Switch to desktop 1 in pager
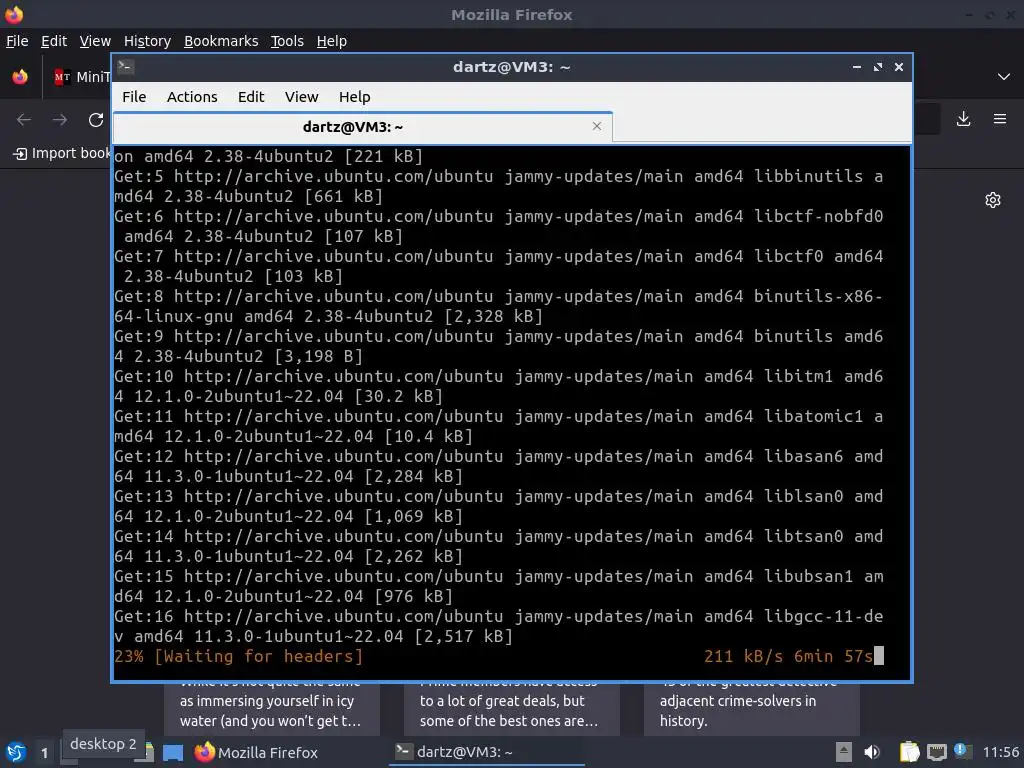The image size is (1024, 768). point(44,752)
